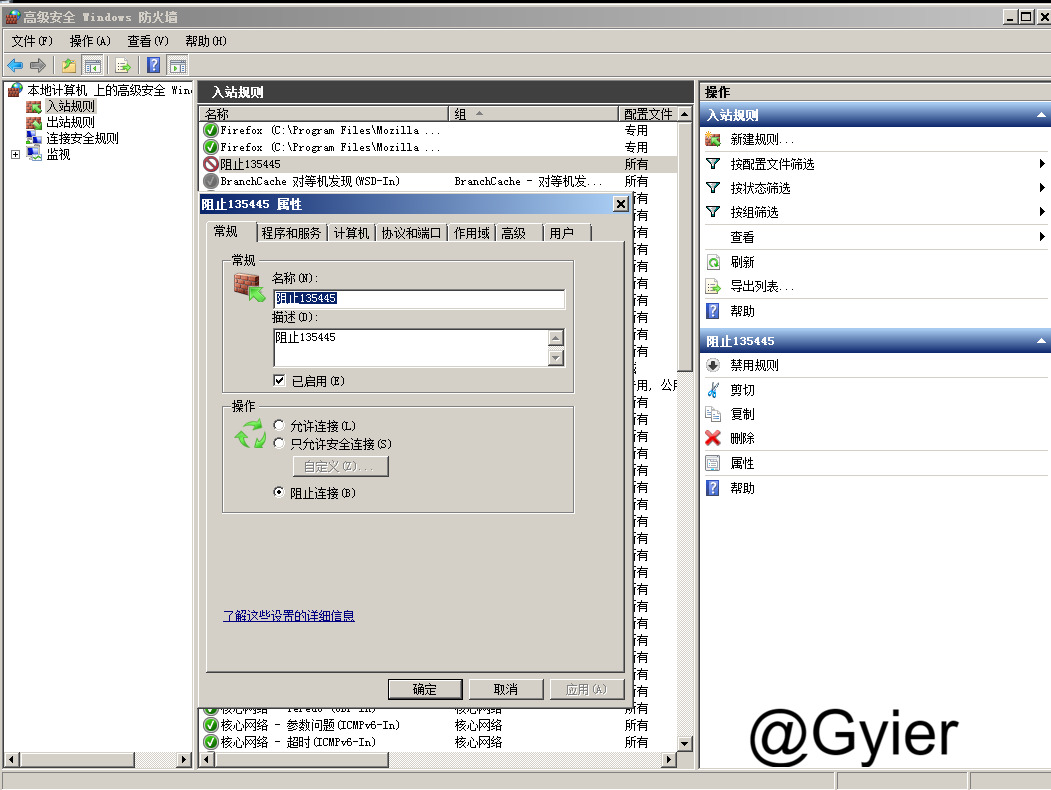Toggle the 已启用 checkbox
The image size is (1051, 790).
point(280,381)
